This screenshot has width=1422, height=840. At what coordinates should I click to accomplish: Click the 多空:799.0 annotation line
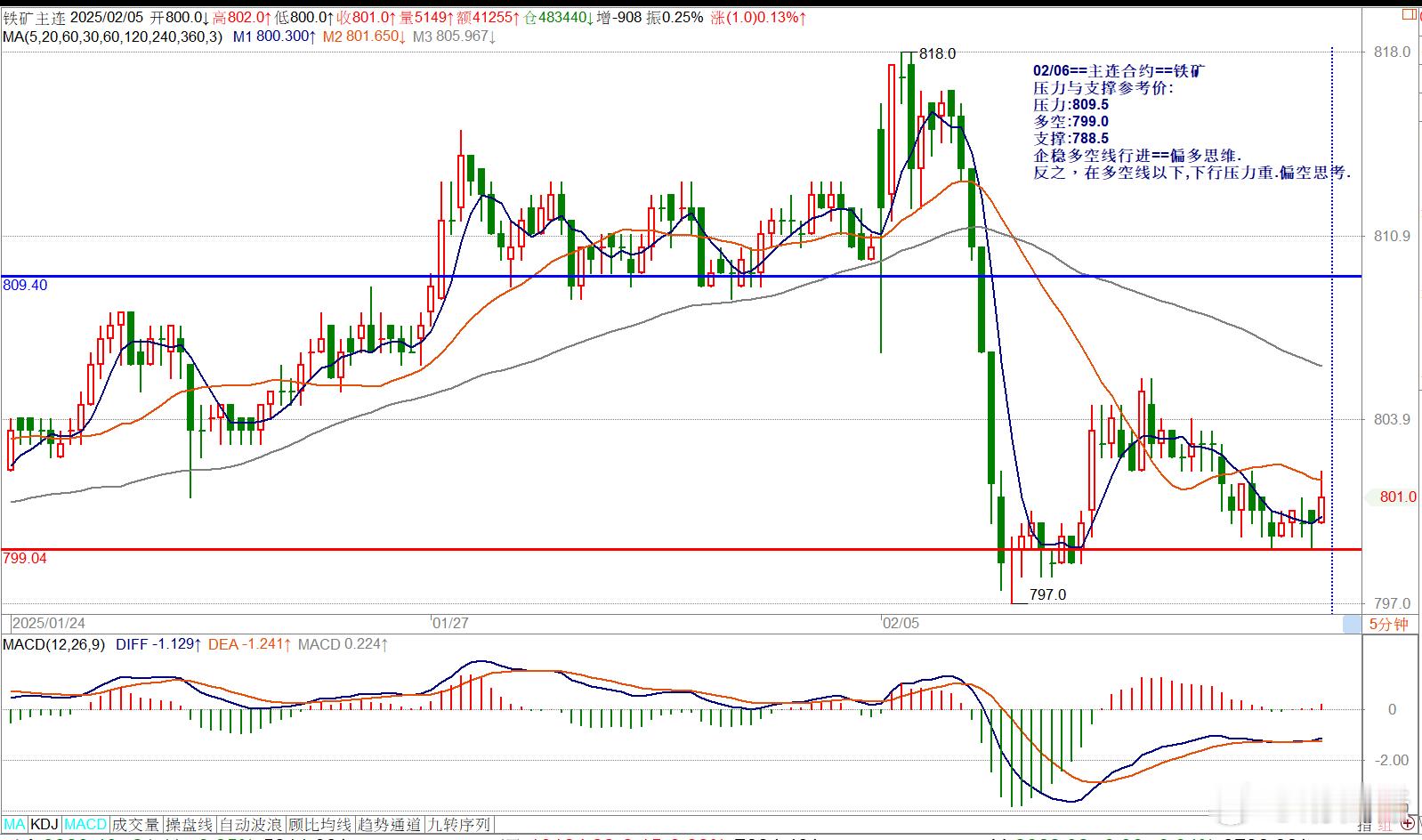tap(1071, 121)
